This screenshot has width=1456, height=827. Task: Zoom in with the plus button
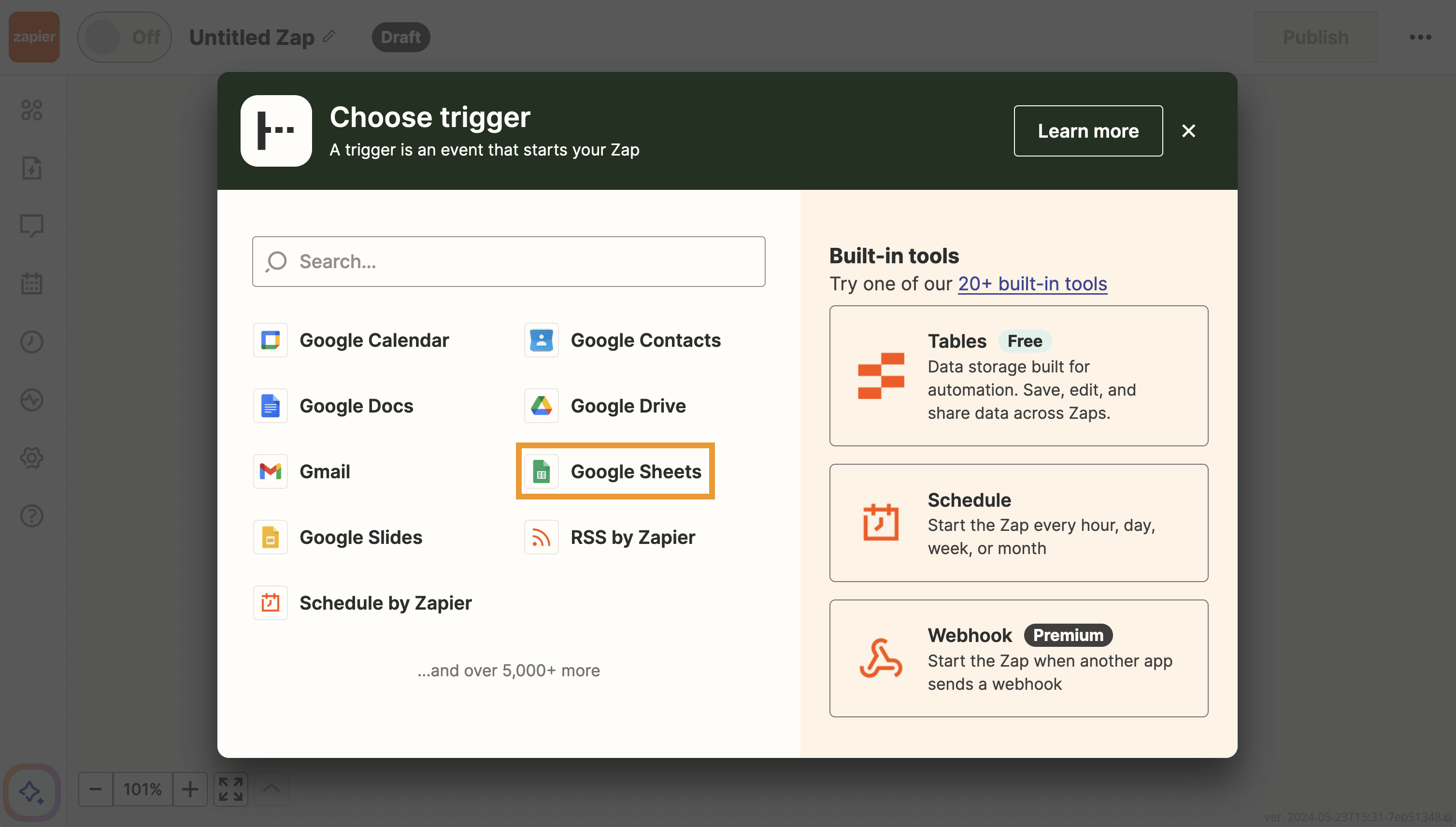(190, 789)
